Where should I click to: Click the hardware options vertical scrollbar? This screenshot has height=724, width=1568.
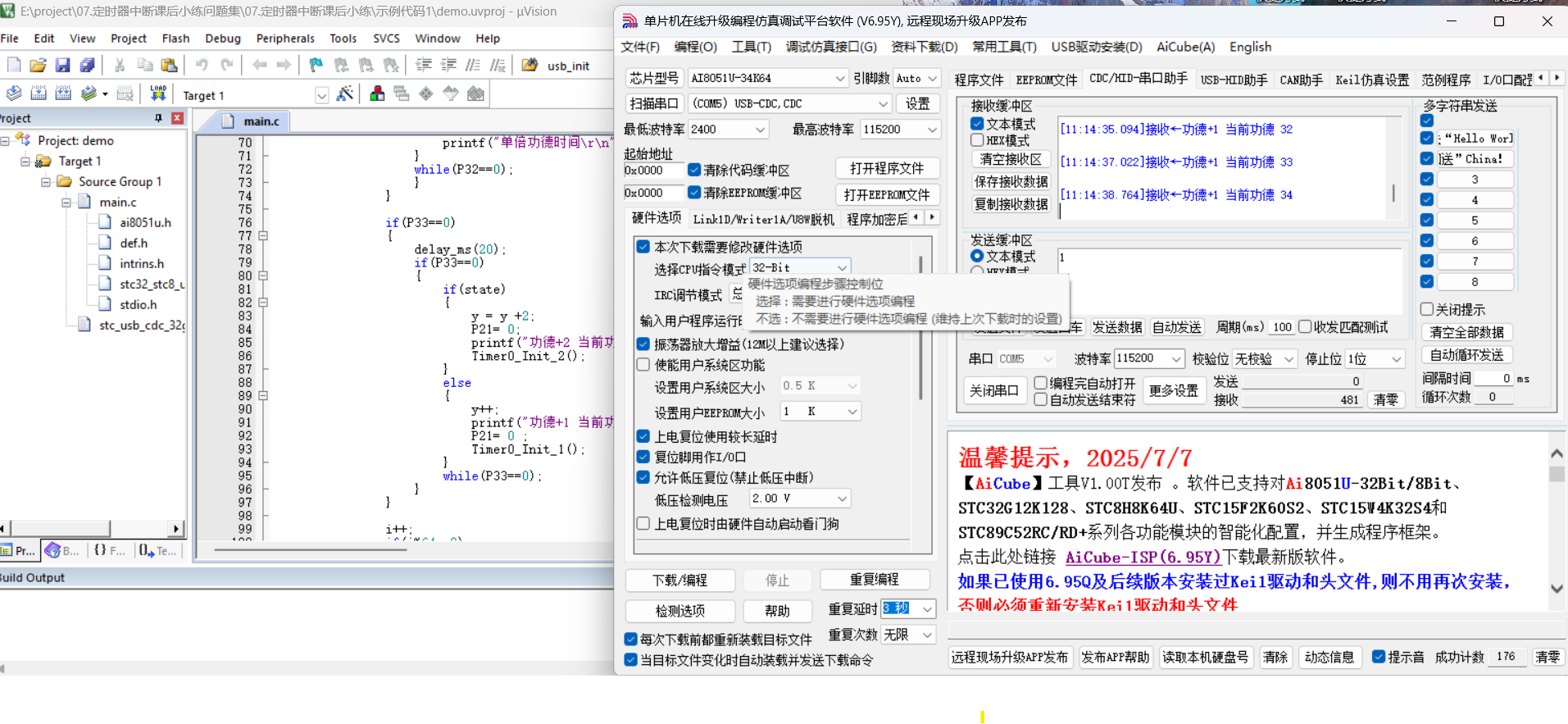[x=921, y=328]
